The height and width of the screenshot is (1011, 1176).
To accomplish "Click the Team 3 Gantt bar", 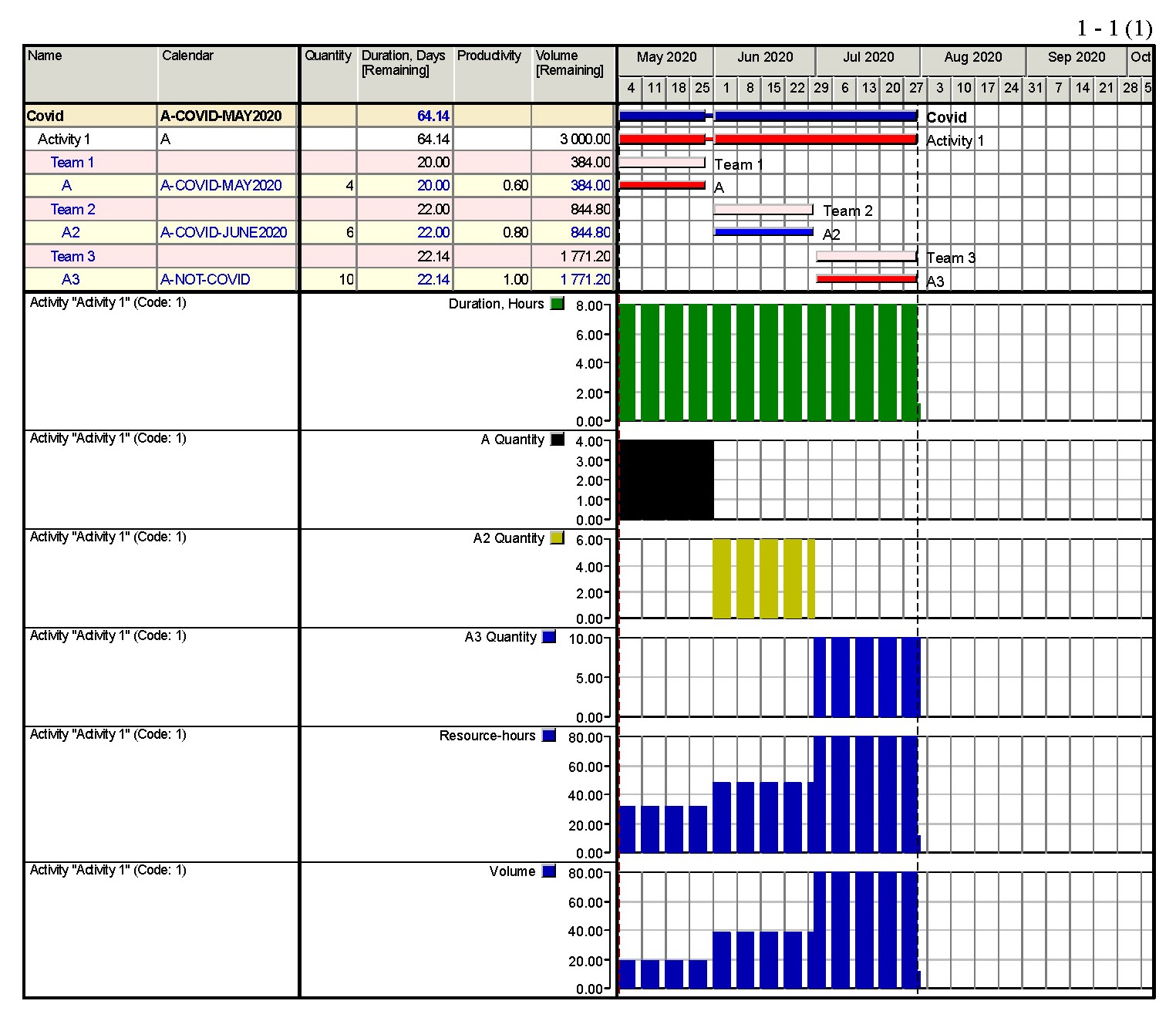I will point(867,257).
